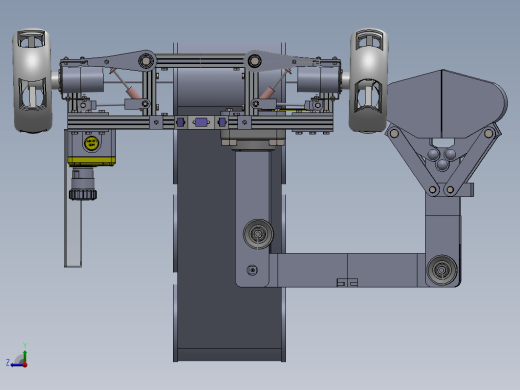Image resolution: width=520 pixels, height=390 pixels.
Task: Select the right pink shock absorber
Action: (x=275, y=83)
